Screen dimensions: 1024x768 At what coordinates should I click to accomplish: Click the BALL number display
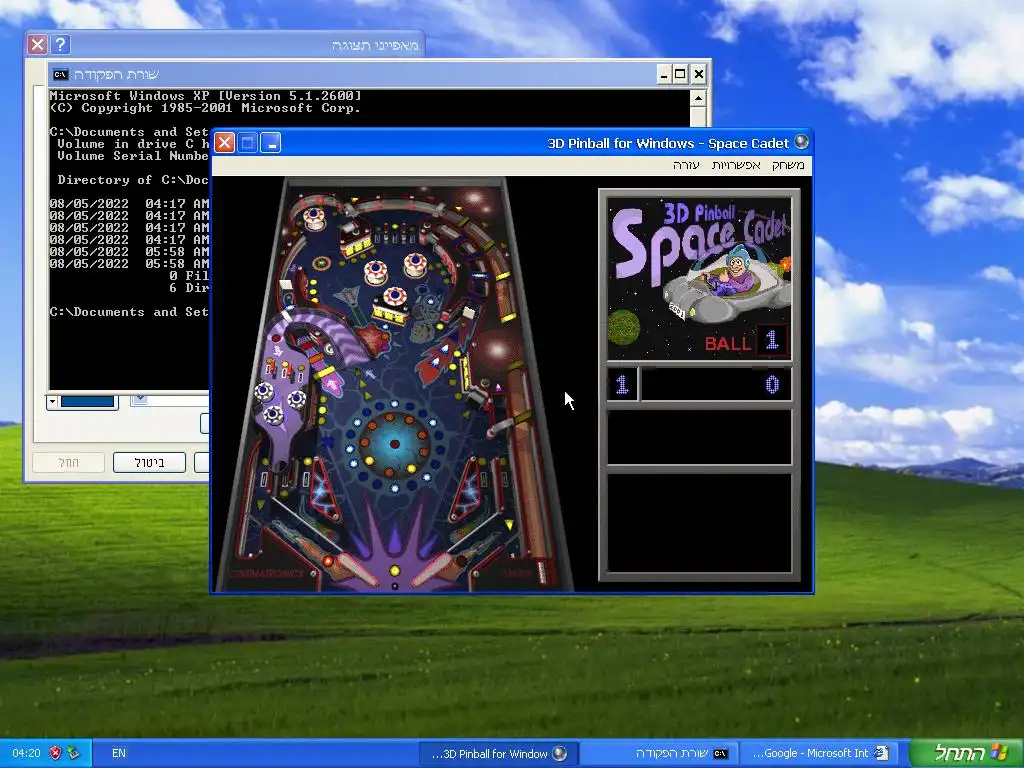point(772,340)
